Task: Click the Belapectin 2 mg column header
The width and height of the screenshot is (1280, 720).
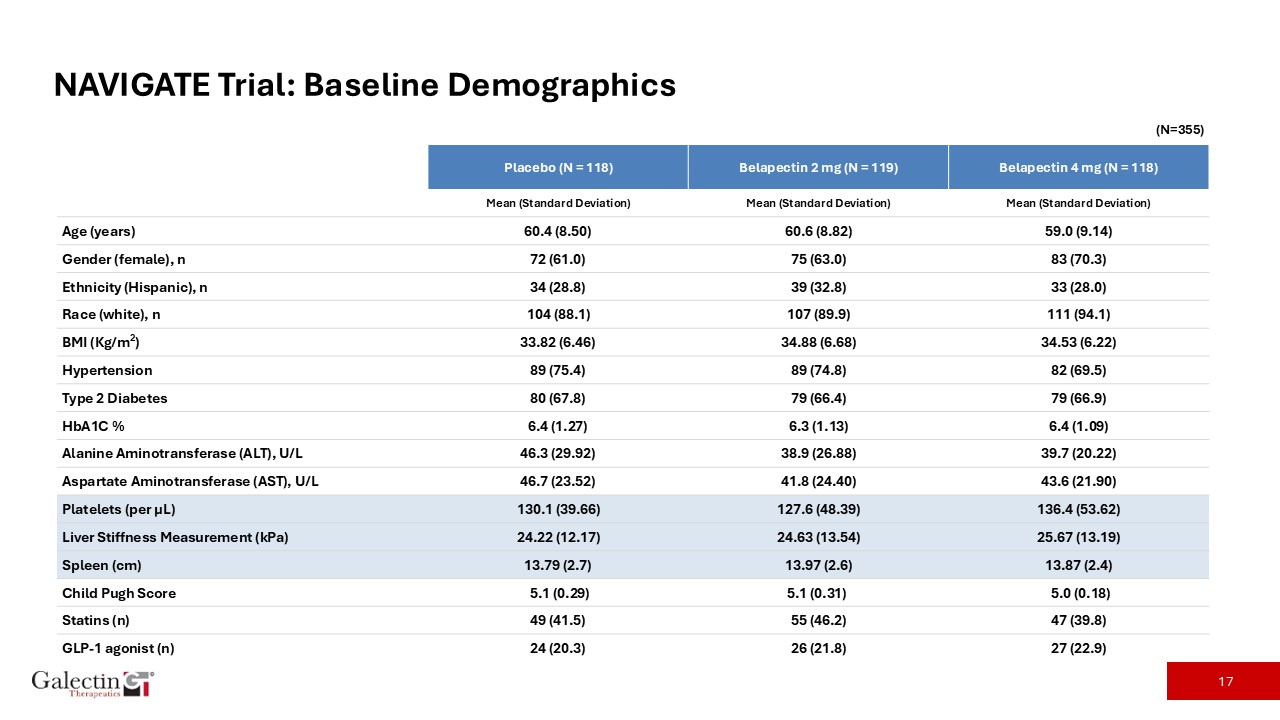Action: click(x=818, y=167)
